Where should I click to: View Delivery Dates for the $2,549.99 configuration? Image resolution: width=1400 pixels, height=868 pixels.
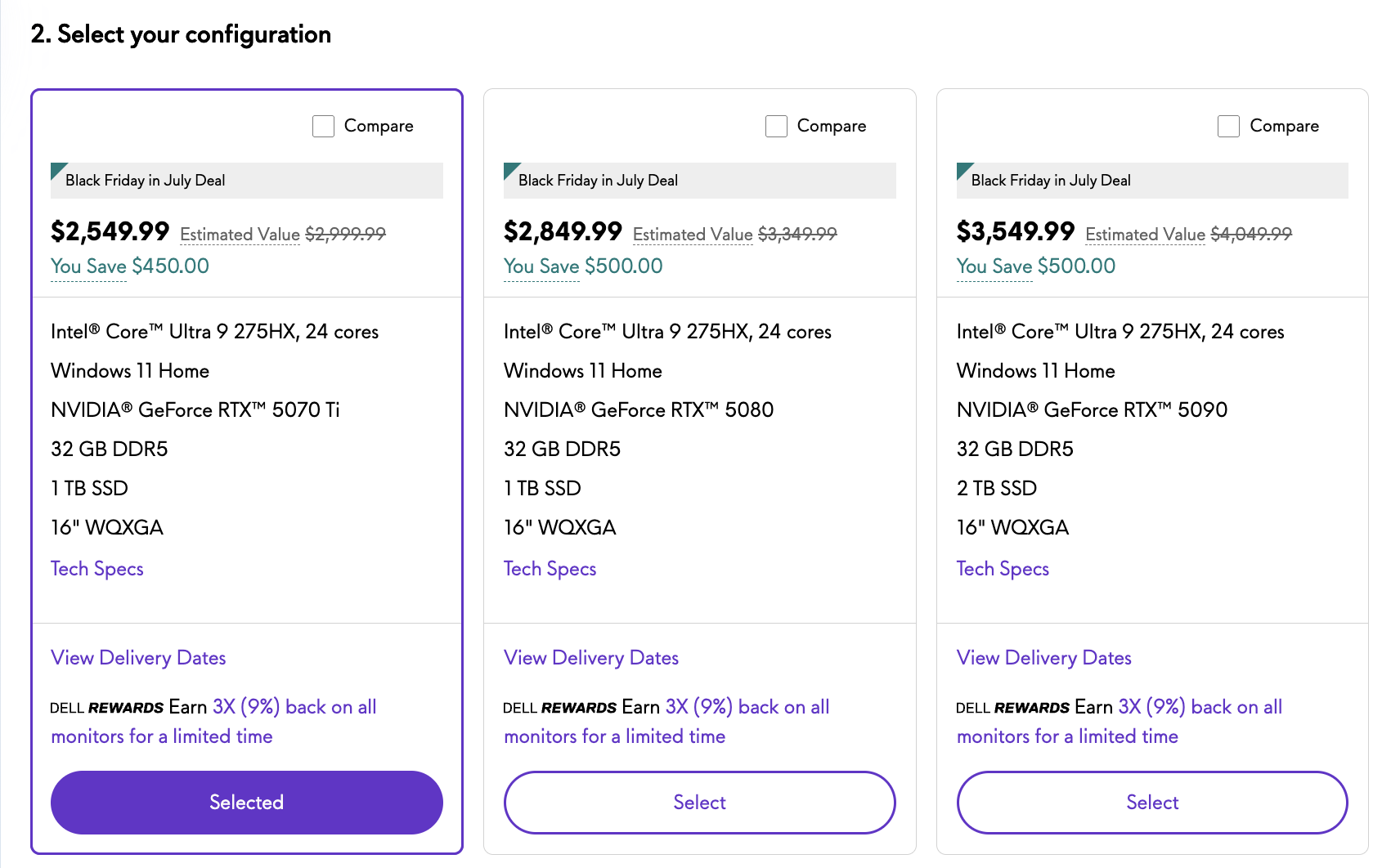tap(138, 658)
